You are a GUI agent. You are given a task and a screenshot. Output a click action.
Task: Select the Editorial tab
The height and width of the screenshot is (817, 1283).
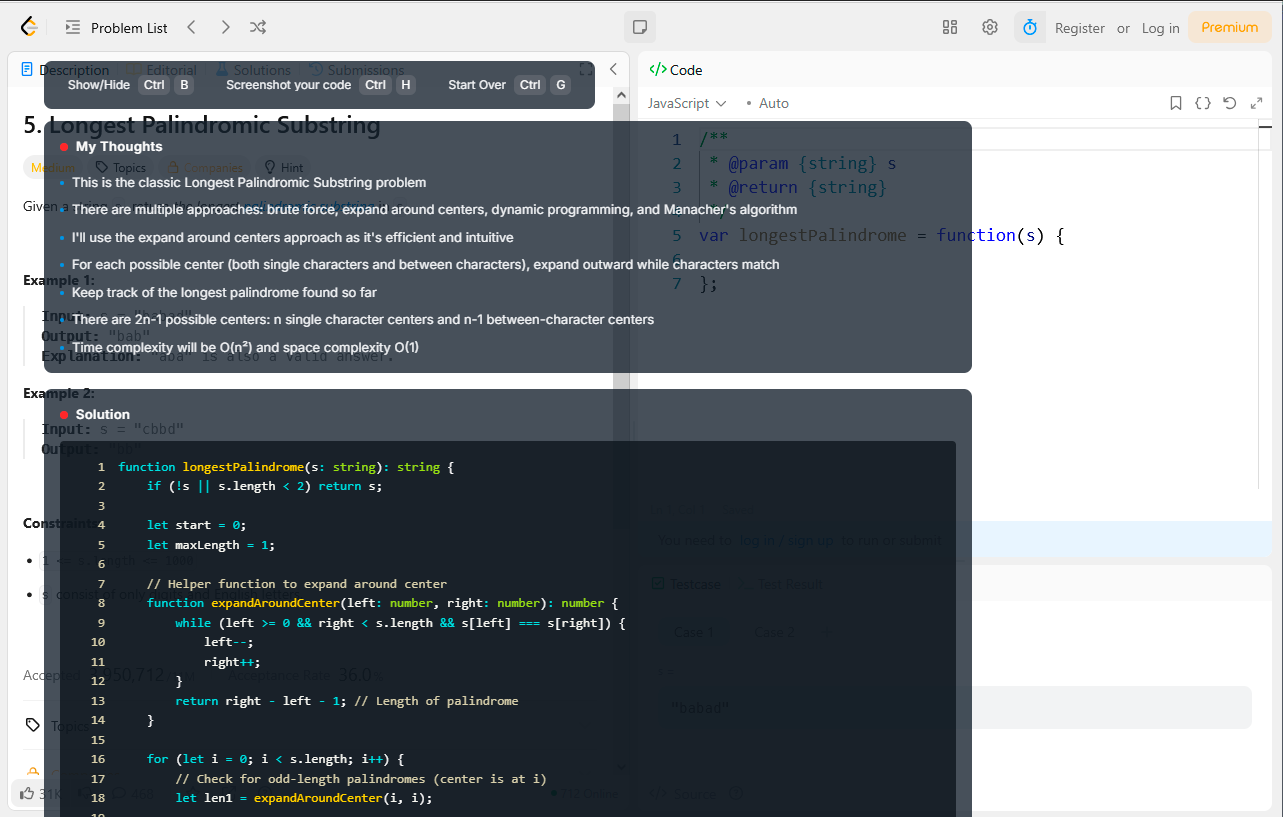[171, 69]
